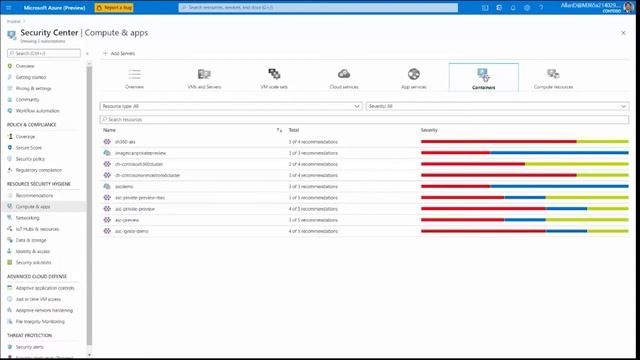Open Recommendations in the sidebar
The image size is (640, 360).
[x=34, y=196]
